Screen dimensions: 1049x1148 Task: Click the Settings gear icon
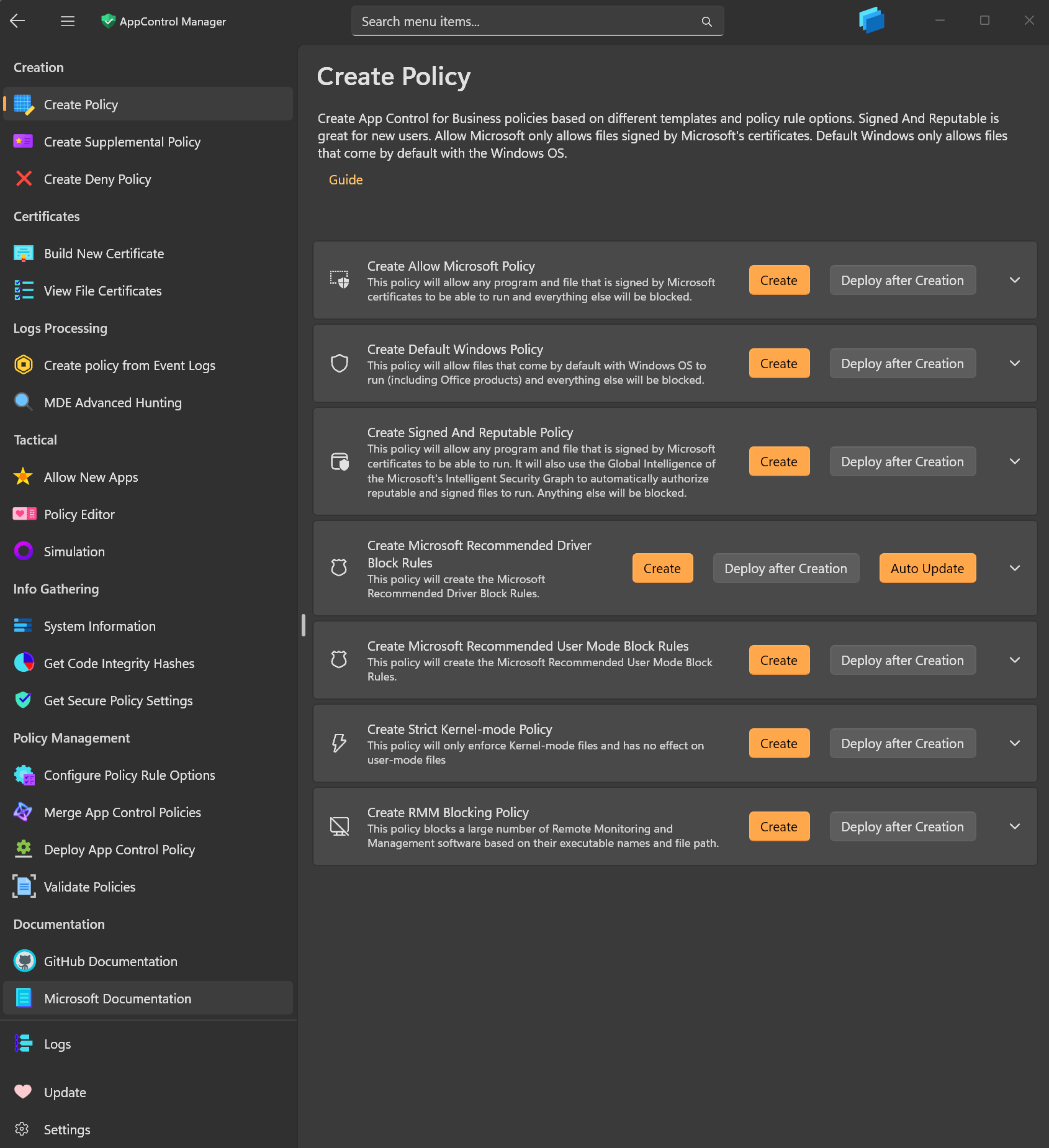[x=22, y=1129]
